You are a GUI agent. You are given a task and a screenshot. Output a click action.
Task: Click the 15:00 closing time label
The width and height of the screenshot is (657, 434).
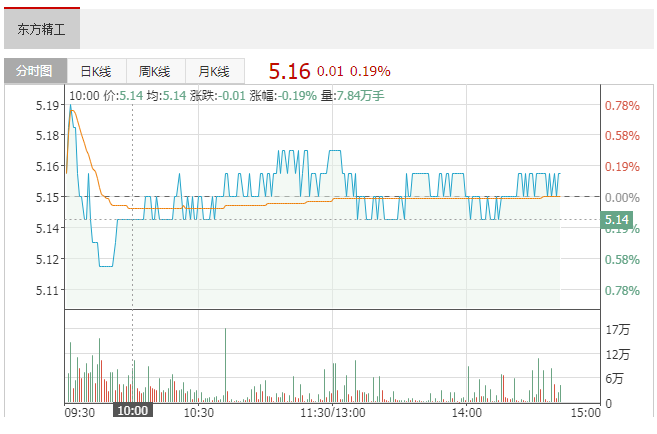pyautogui.click(x=585, y=411)
